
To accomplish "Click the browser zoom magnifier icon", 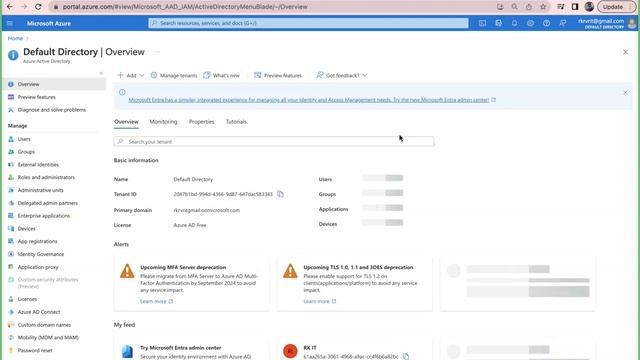I will [514, 7].
